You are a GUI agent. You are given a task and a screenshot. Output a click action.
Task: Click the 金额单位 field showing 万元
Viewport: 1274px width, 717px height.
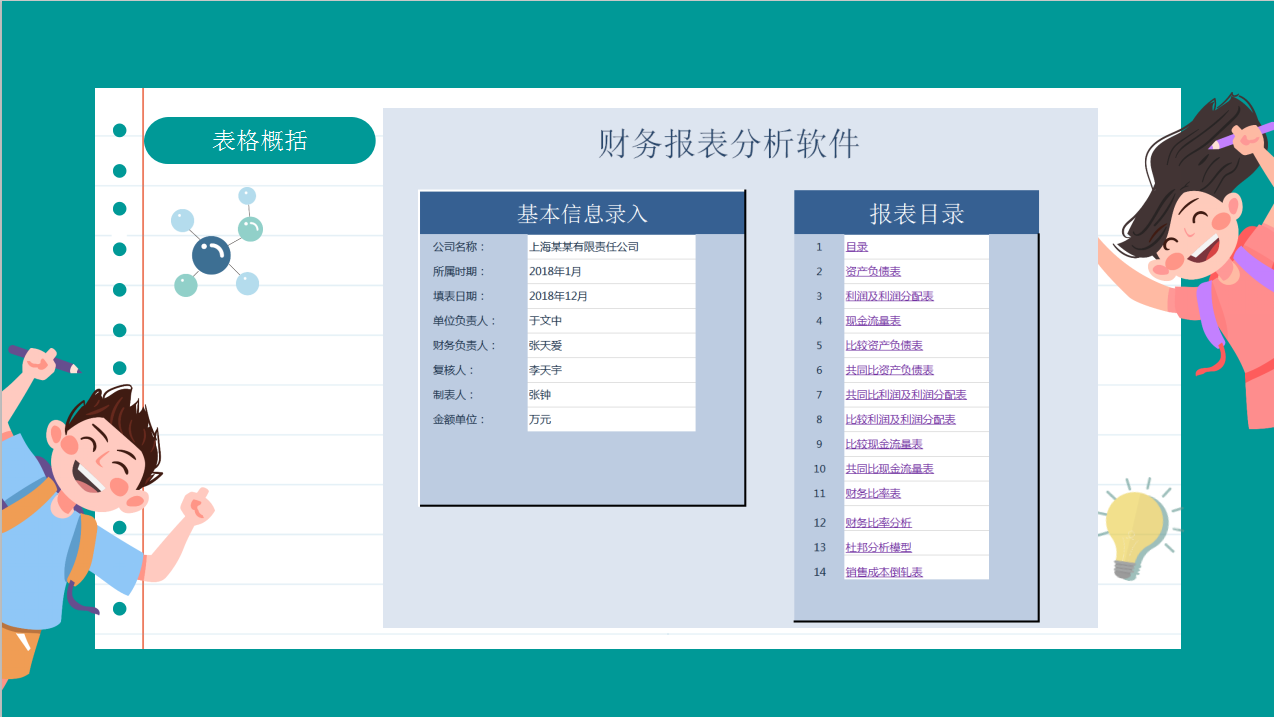tap(611, 419)
